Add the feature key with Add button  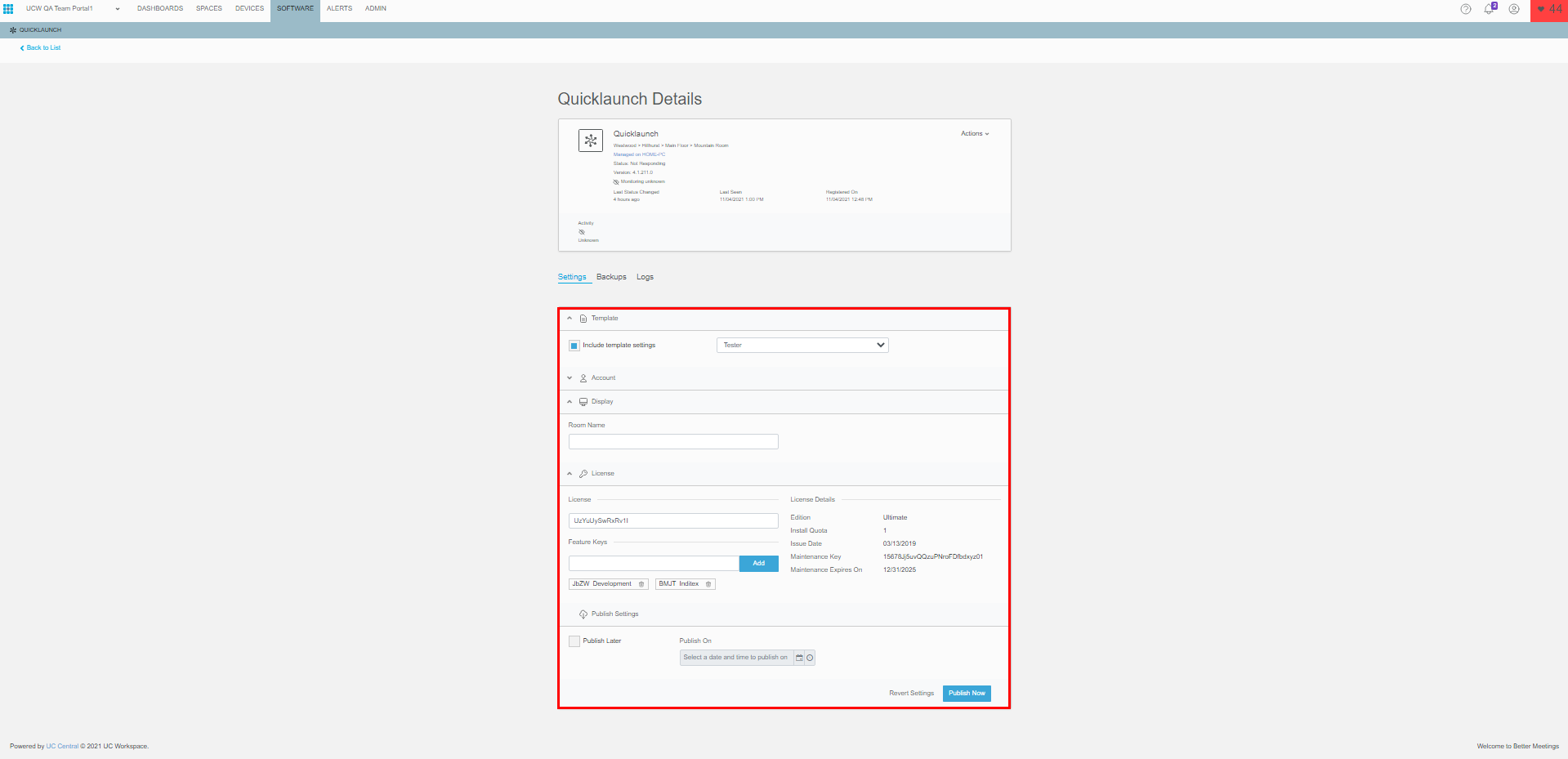pyautogui.click(x=758, y=564)
